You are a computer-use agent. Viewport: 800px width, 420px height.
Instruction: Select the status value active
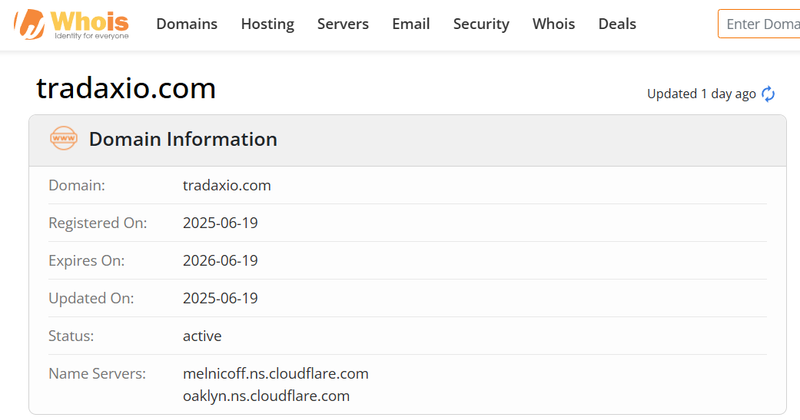coord(202,336)
